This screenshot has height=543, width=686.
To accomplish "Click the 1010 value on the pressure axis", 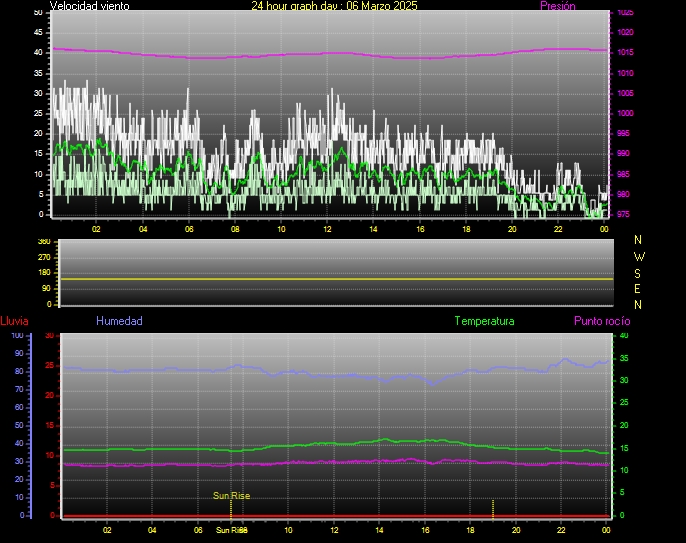I will pyautogui.click(x=625, y=73).
